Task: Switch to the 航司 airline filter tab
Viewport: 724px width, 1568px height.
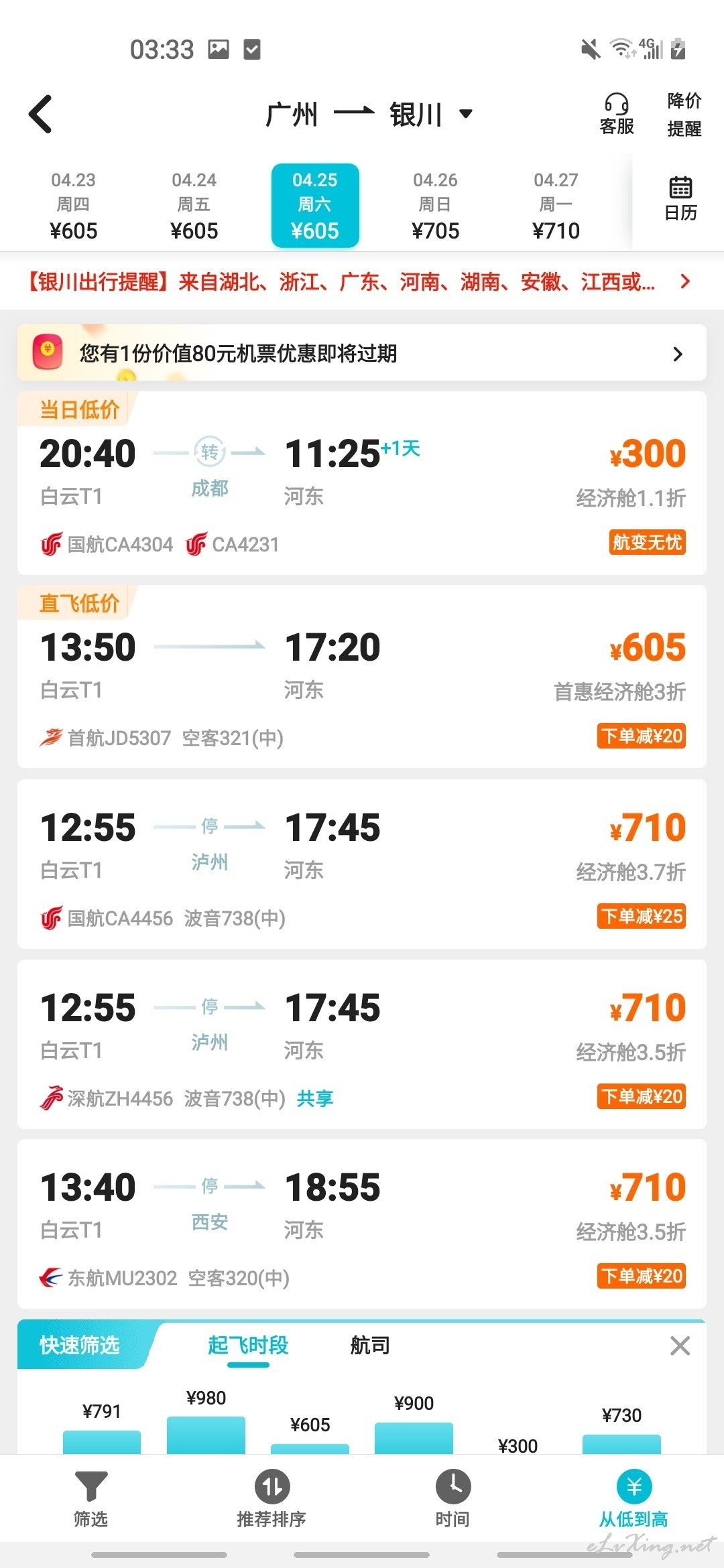Action: (x=370, y=1345)
